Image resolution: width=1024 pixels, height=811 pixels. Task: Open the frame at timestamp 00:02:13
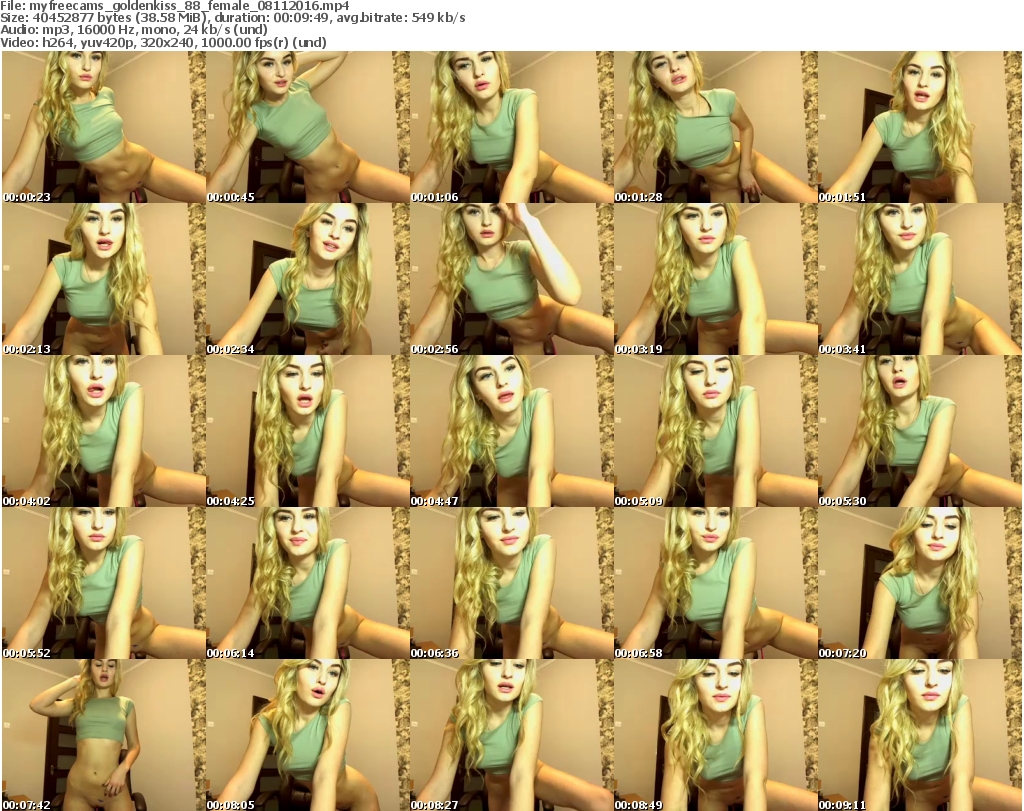pos(104,279)
